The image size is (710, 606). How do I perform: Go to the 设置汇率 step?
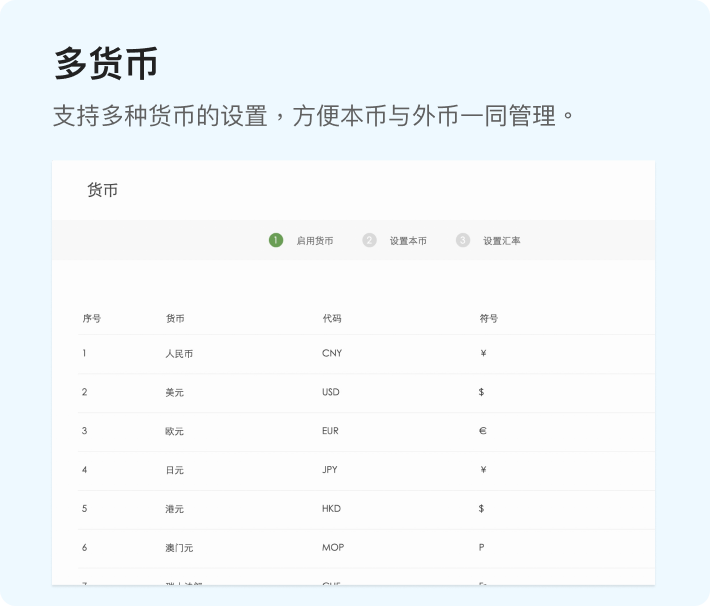[502, 241]
